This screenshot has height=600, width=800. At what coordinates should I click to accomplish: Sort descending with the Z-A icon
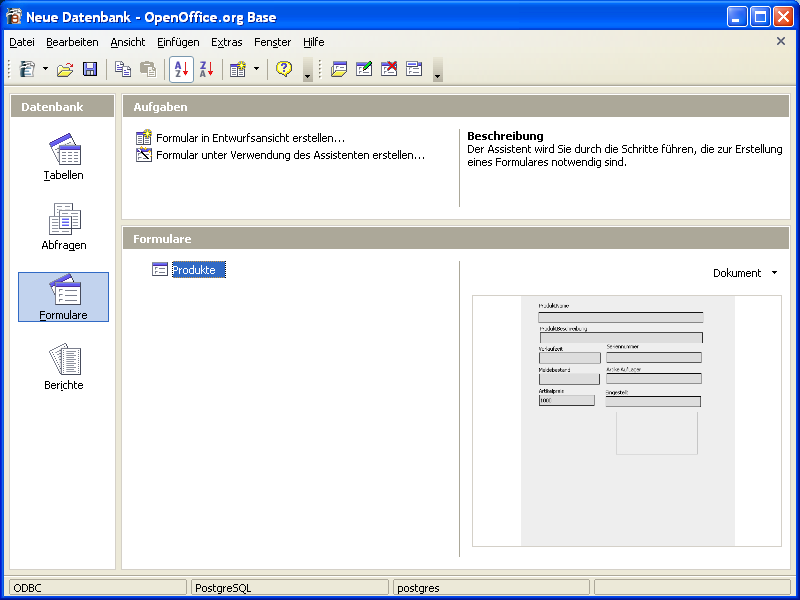tap(206, 69)
